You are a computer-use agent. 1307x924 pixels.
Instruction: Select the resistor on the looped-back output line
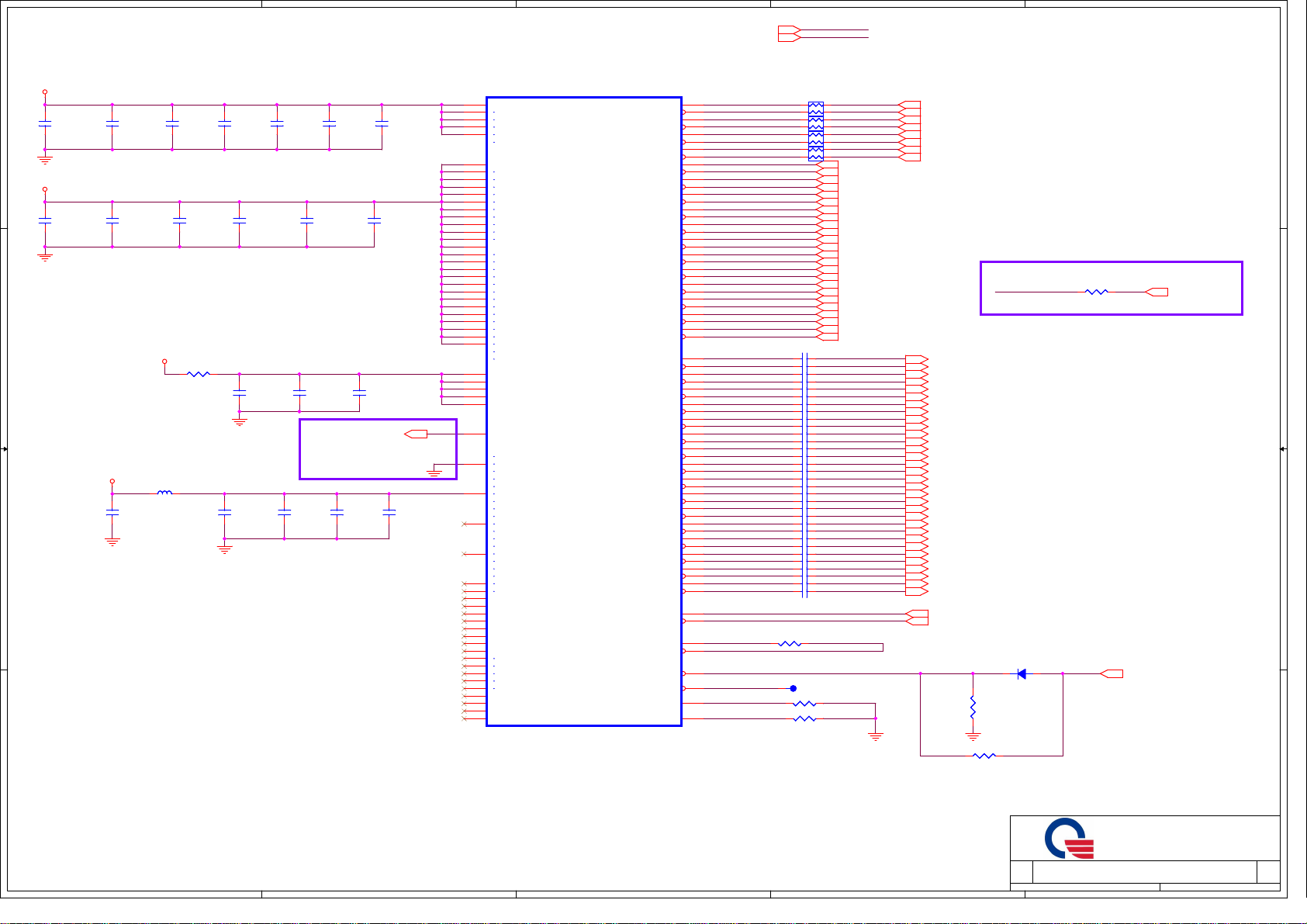click(790, 644)
